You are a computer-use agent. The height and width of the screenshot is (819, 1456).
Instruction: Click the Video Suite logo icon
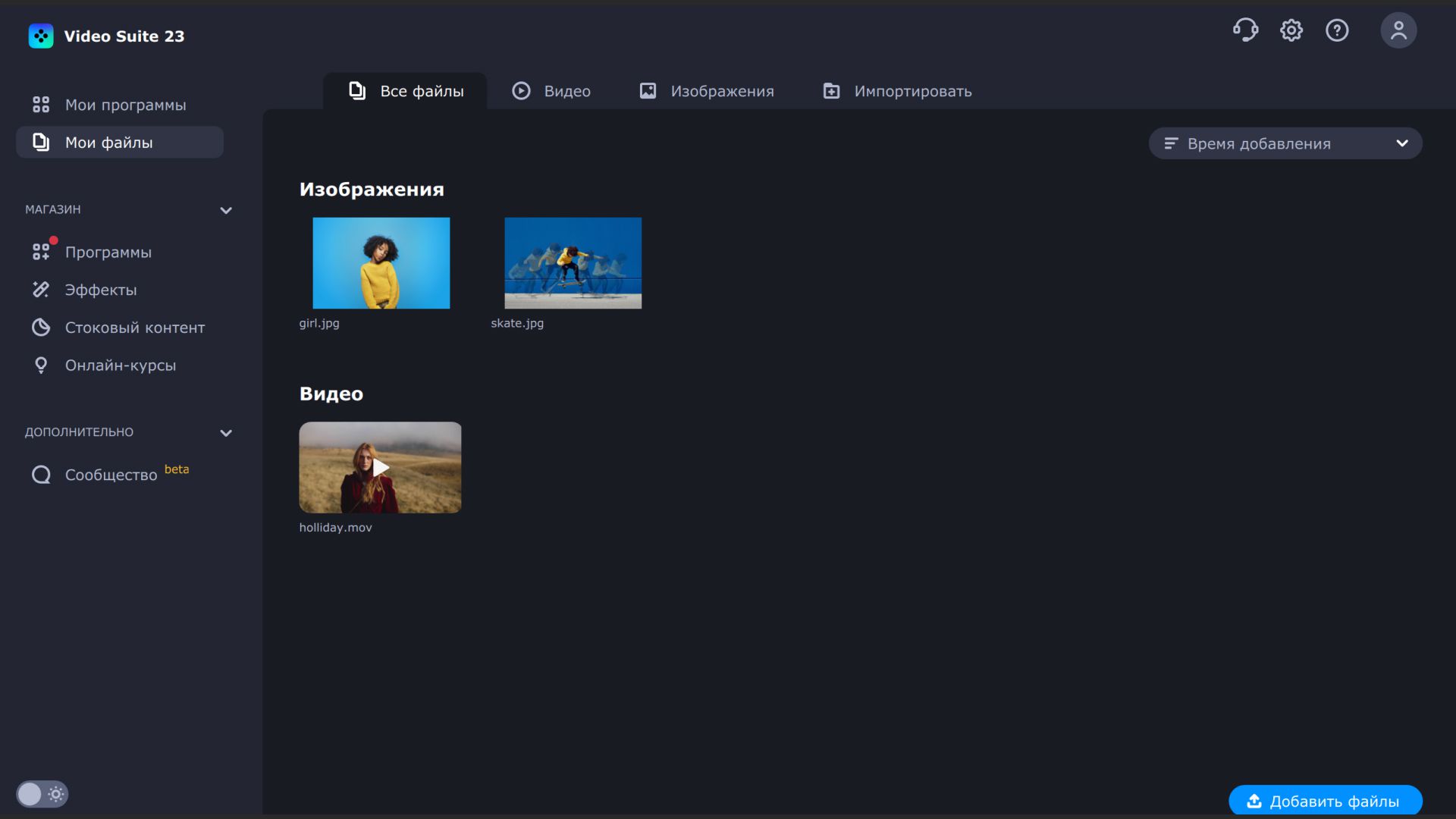pyautogui.click(x=41, y=36)
